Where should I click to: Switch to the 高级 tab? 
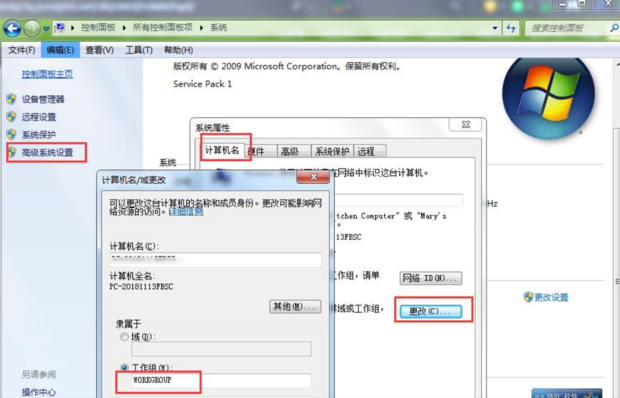click(294, 151)
